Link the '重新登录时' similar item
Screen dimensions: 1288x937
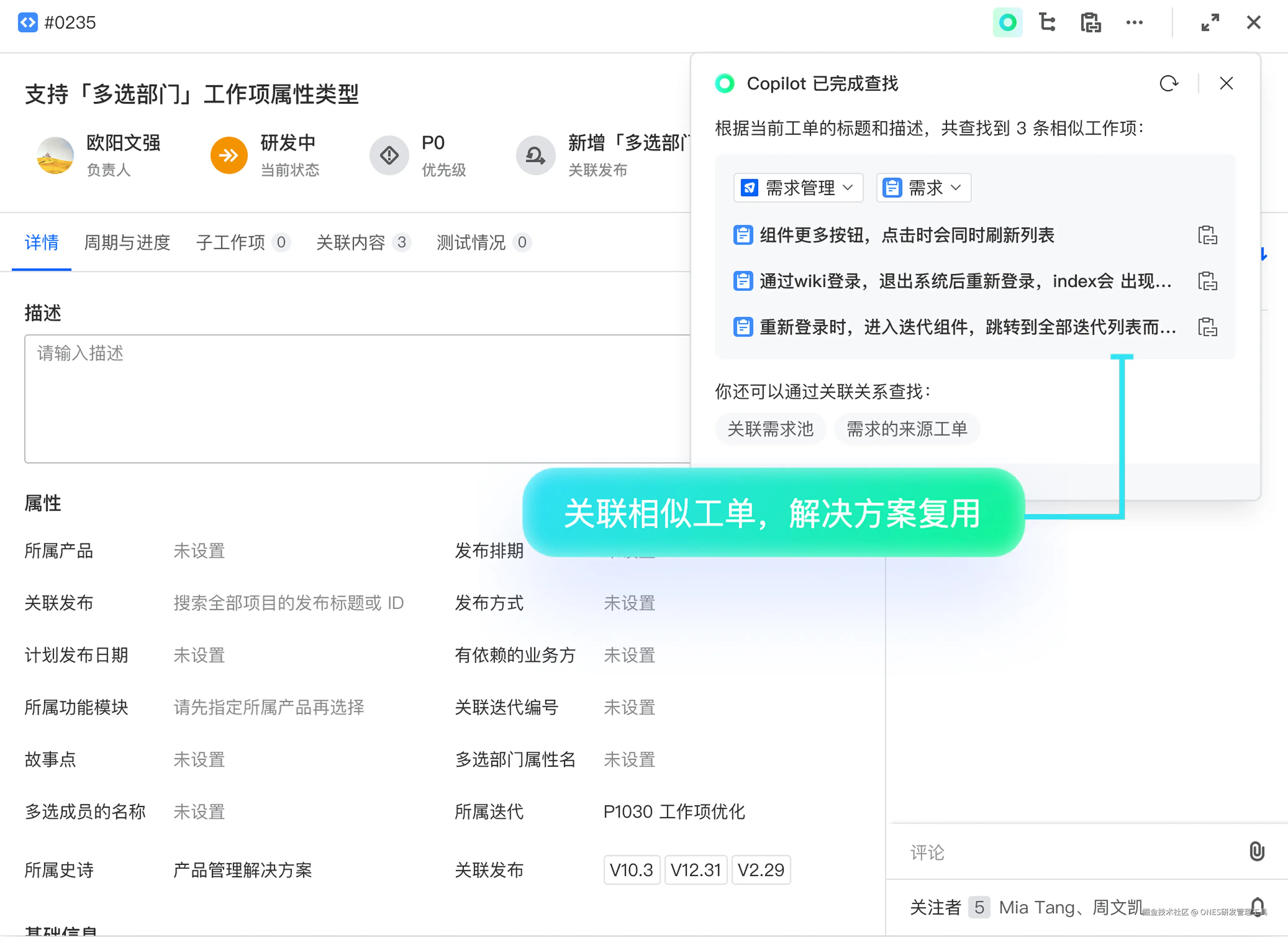click(x=1207, y=327)
